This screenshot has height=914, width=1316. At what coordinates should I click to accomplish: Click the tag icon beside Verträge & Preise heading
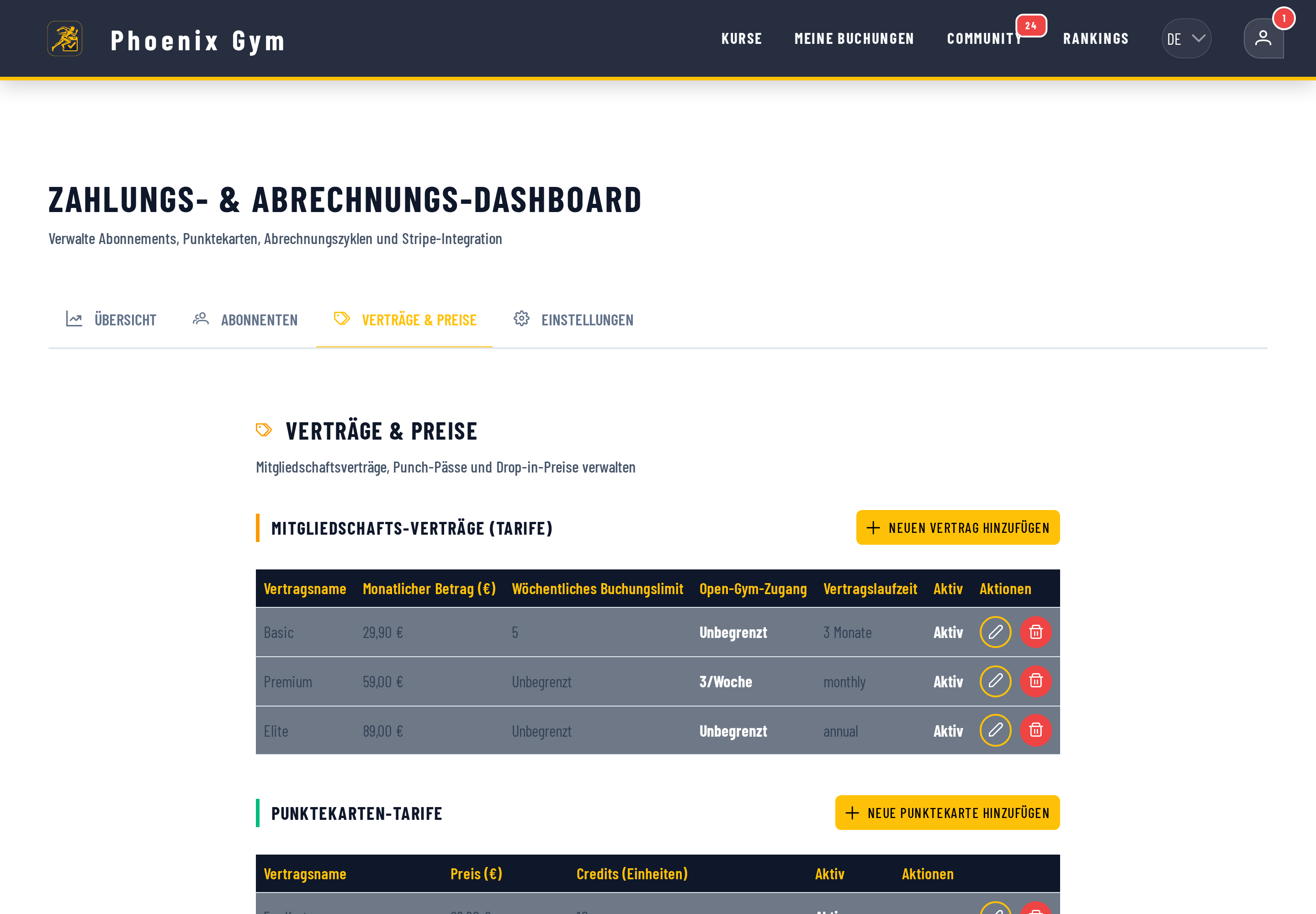point(264,430)
